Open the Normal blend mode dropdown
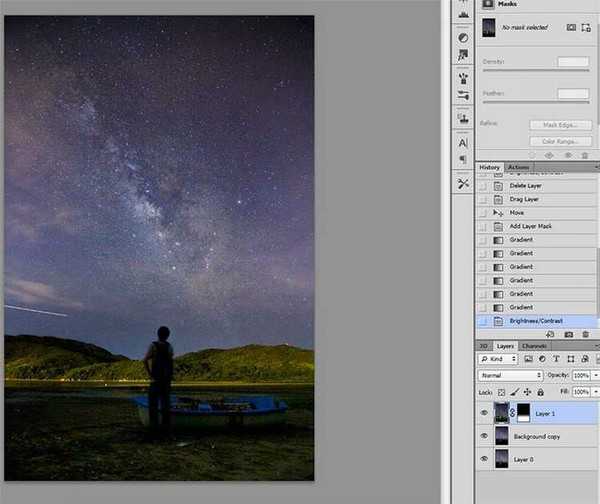 [510, 376]
